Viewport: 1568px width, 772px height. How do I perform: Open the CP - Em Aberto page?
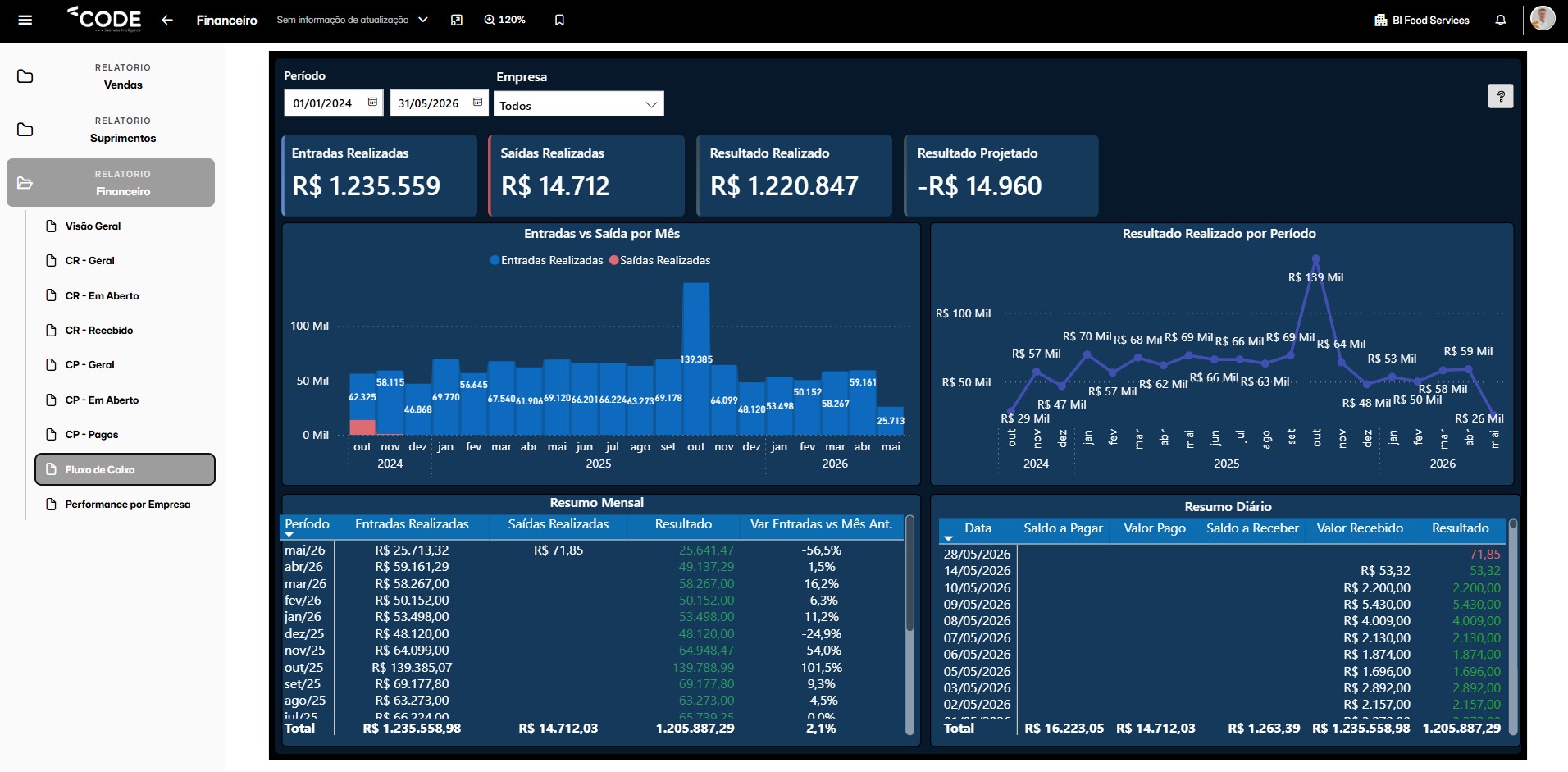click(x=102, y=400)
